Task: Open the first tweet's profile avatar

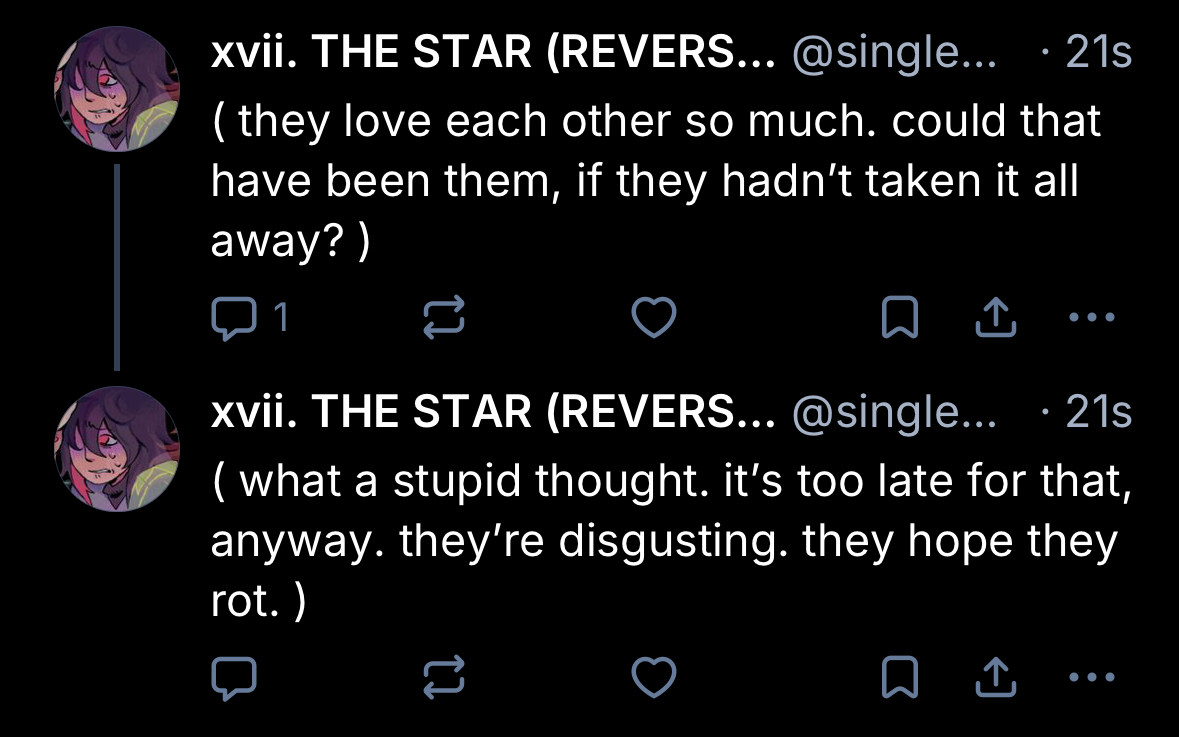Action: (x=116, y=89)
